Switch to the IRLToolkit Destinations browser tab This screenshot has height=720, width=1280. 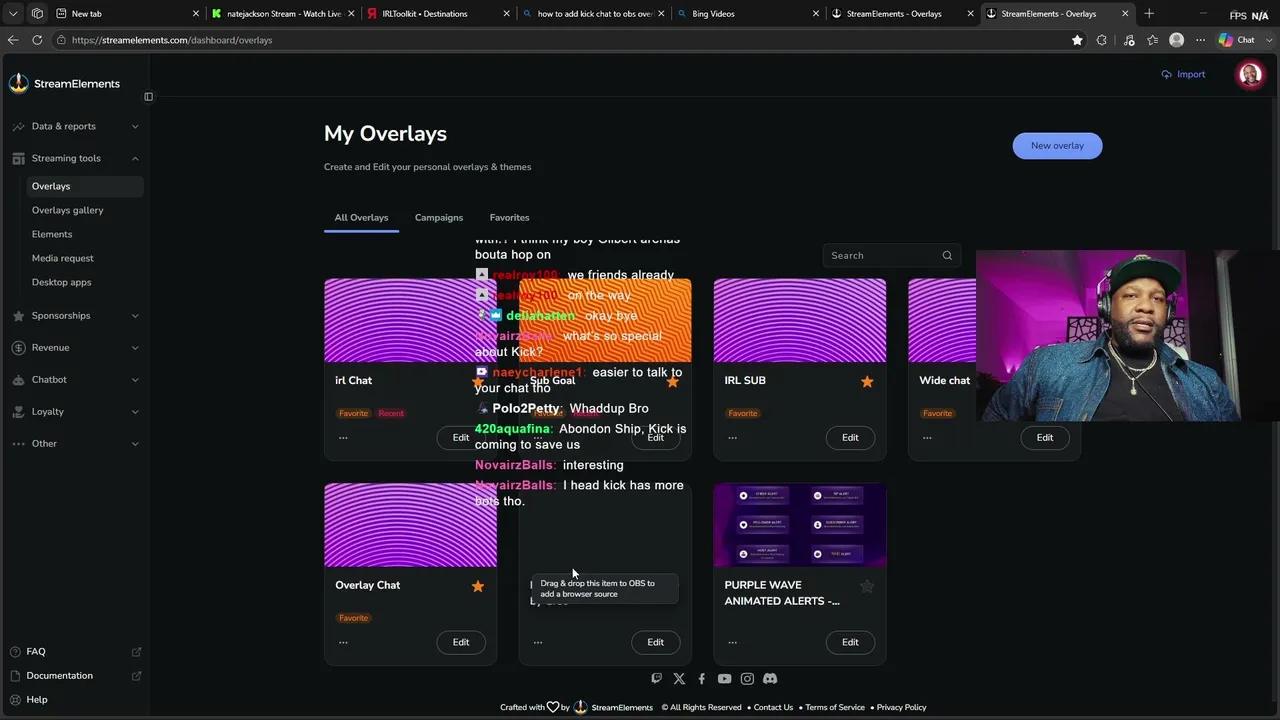click(x=437, y=14)
